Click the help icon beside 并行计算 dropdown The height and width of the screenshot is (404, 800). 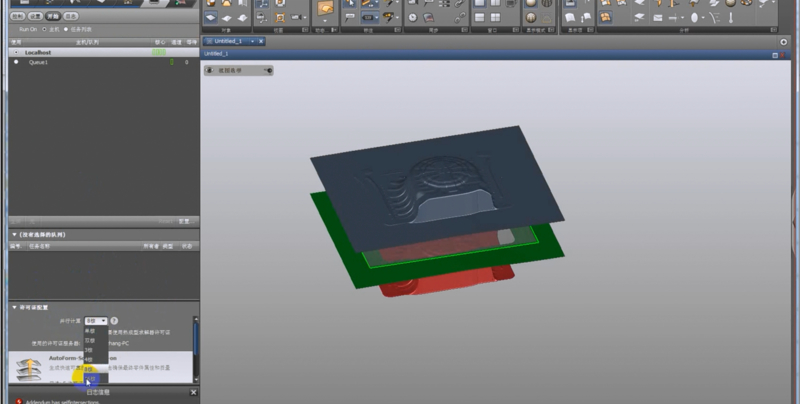114,321
